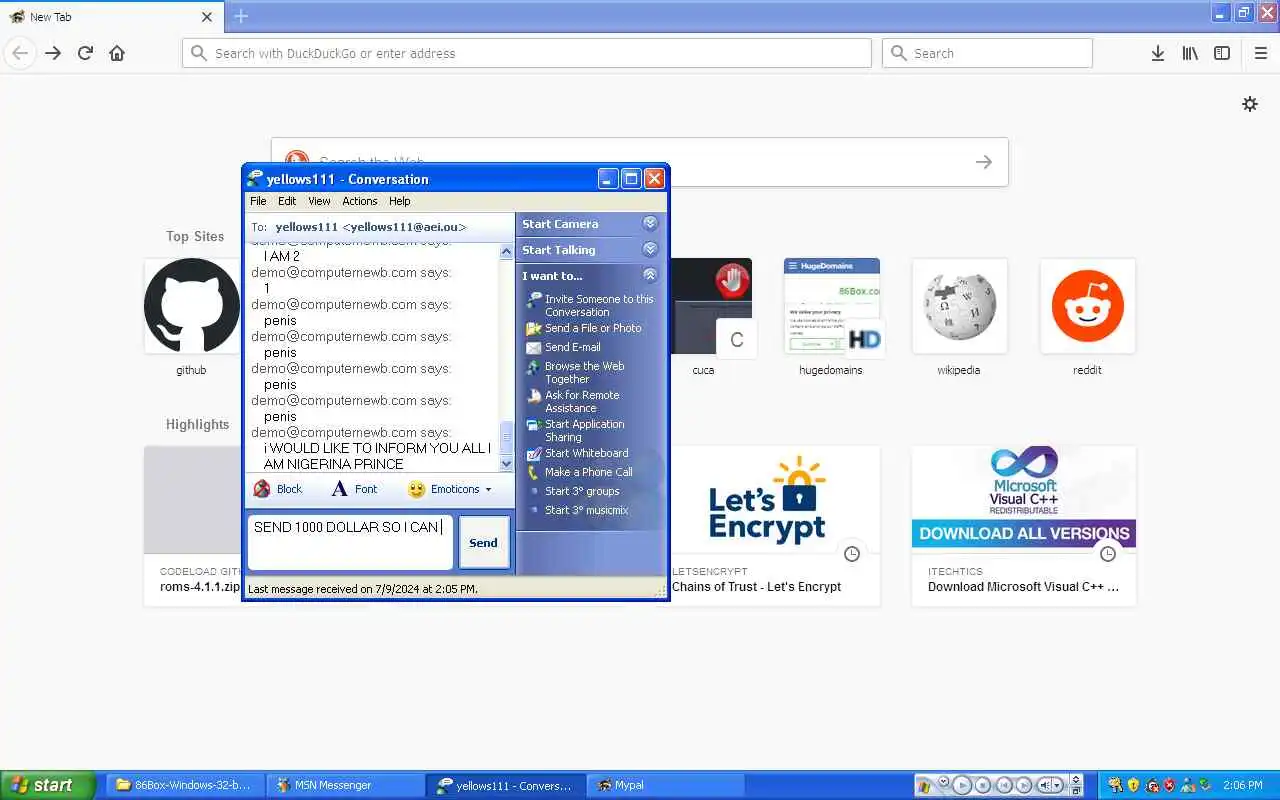Click chat history scroll up arrow
Image resolution: width=1280 pixels, height=800 pixels.
click(506, 251)
